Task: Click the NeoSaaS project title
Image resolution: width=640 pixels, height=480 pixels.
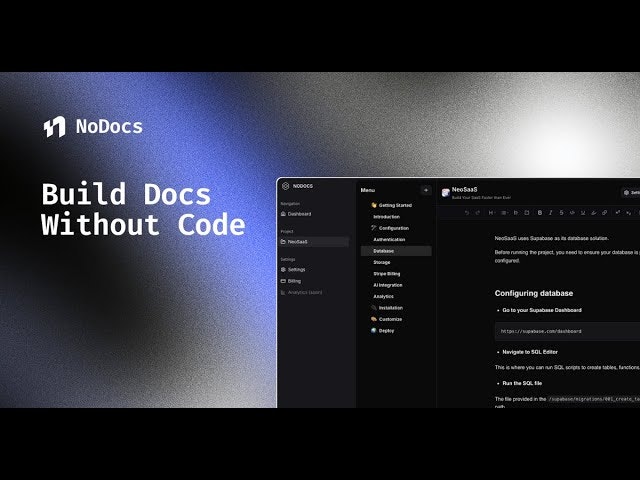Action: coord(464,189)
